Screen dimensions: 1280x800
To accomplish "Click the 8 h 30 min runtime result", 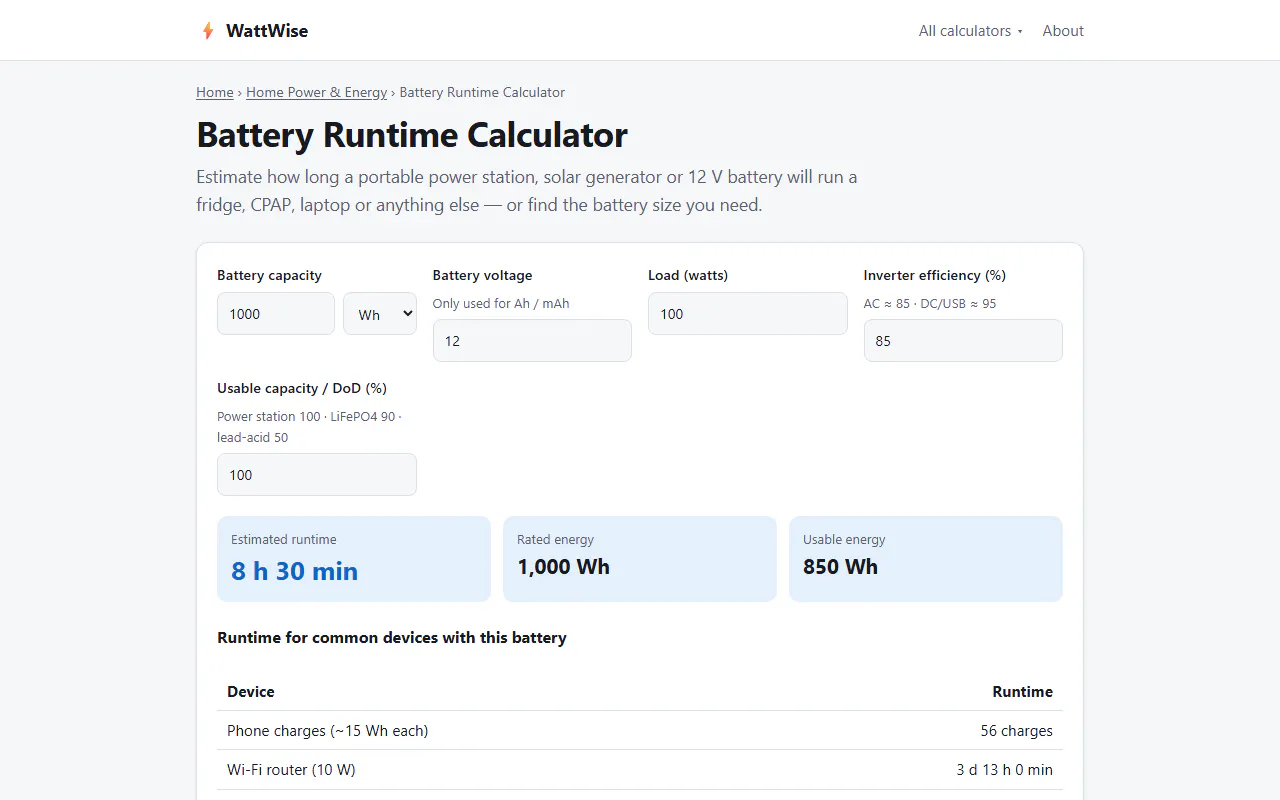I will 295,571.
